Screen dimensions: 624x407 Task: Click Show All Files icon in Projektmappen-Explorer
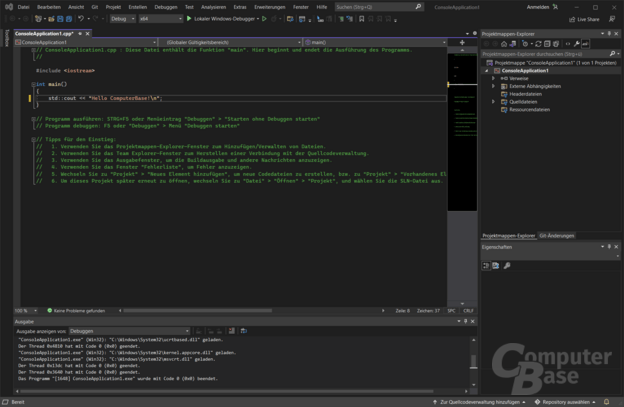556,44
